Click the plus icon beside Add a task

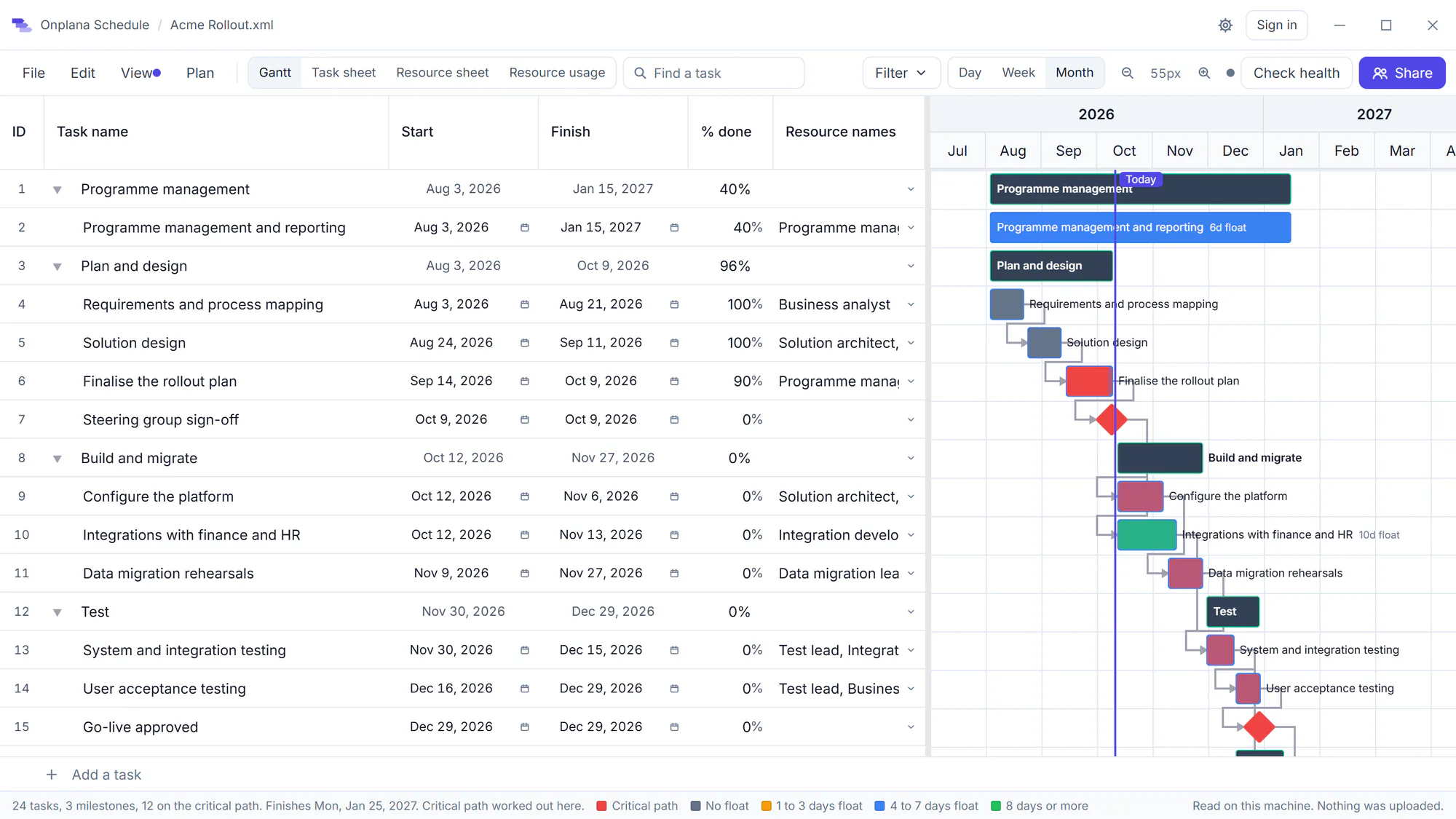pyautogui.click(x=52, y=775)
